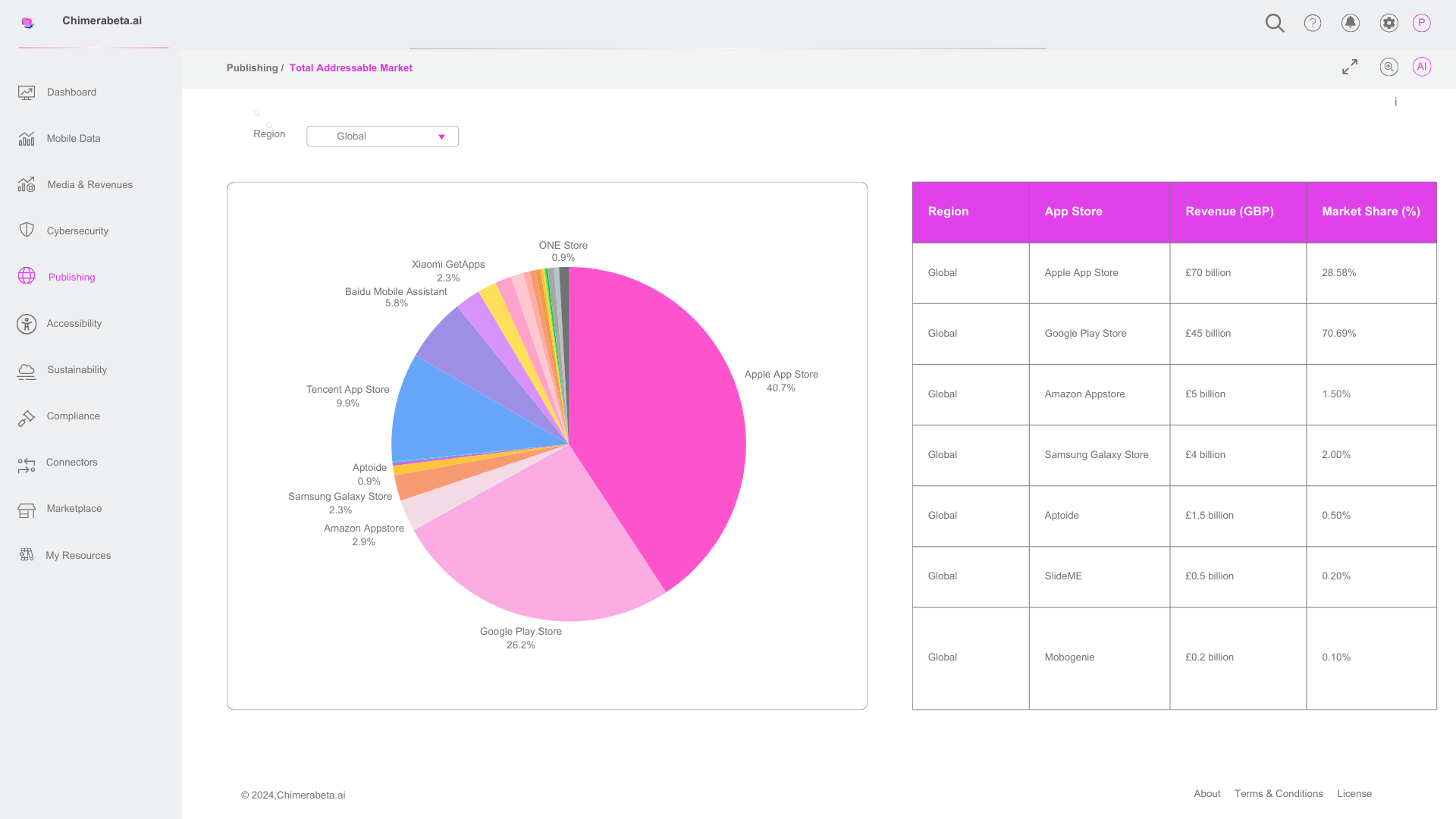The height and width of the screenshot is (819, 1456).
Task: Open the notifications bell icon
Action: click(x=1351, y=23)
